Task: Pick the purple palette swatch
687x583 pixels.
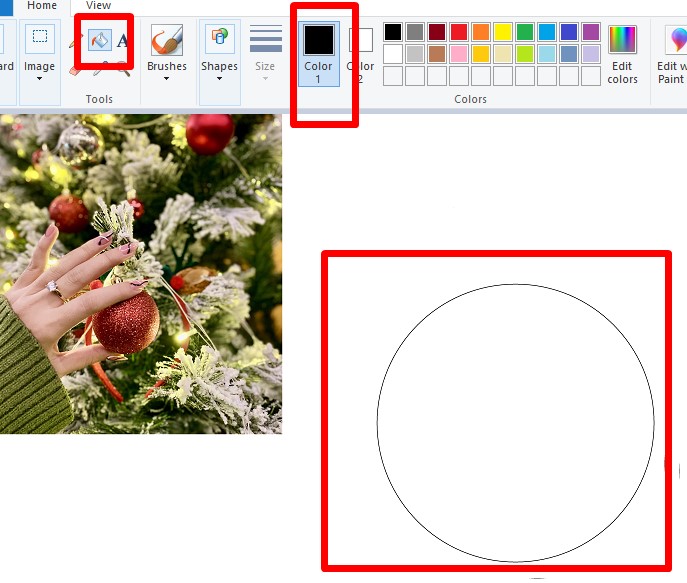Action: (x=591, y=32)
